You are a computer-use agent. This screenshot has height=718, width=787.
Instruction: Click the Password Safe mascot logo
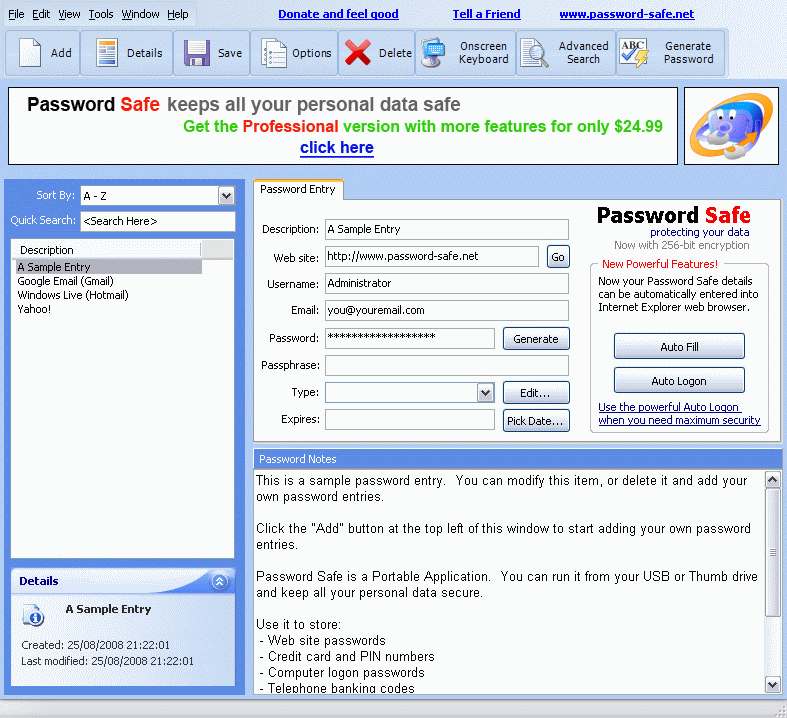coord(731,126)
